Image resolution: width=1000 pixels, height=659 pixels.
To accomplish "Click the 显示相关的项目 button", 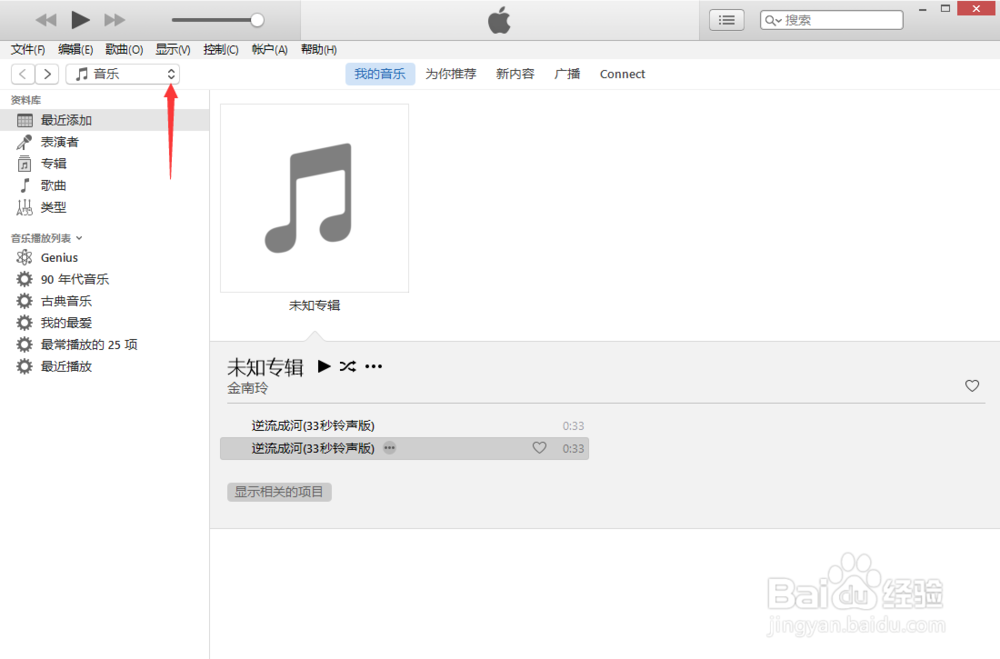I will pyautogui.click(x=279, y=491).
